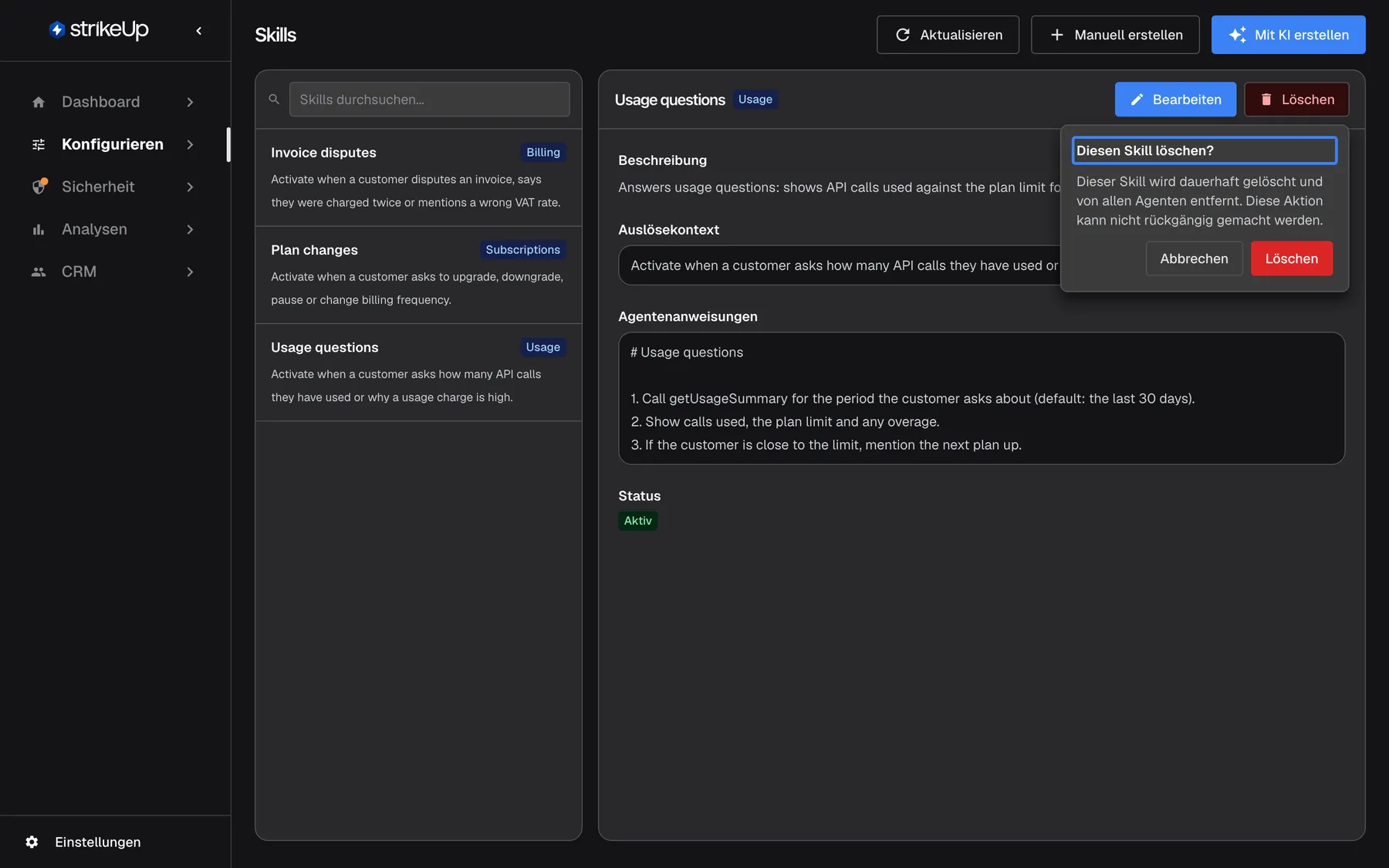
Task: Click the Bearbeiten button
Action: point(1175,100)
